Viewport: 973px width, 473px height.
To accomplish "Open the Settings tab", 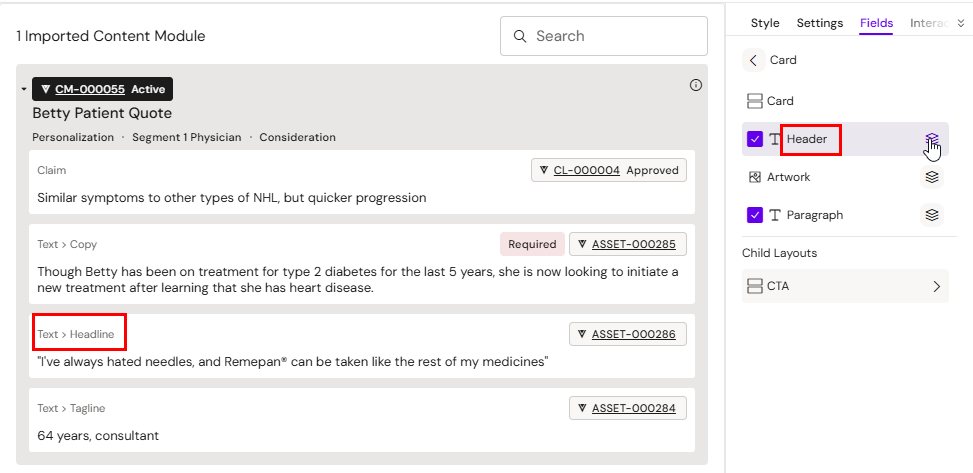I will 820,23.
